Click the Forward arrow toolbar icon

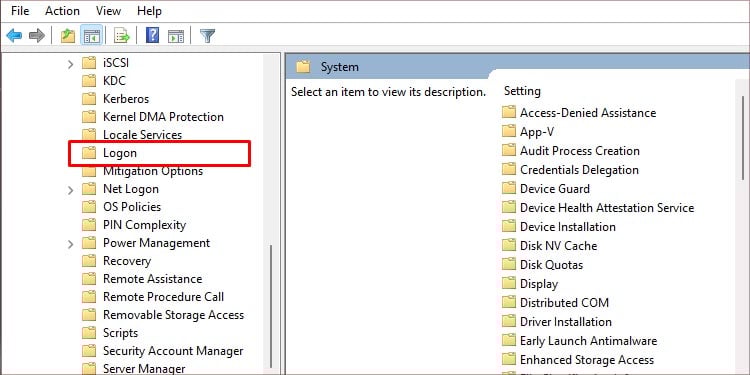37,35
